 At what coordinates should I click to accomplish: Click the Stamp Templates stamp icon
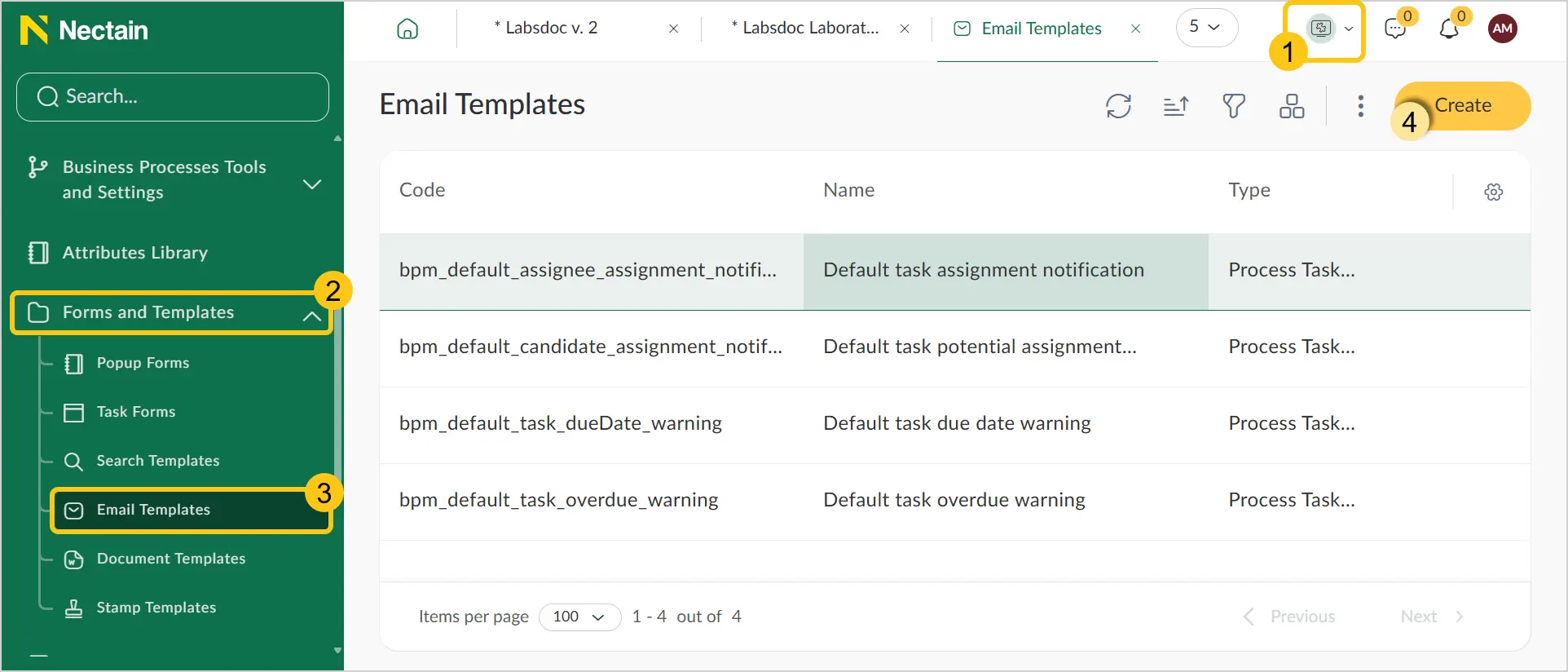point(73,608)
